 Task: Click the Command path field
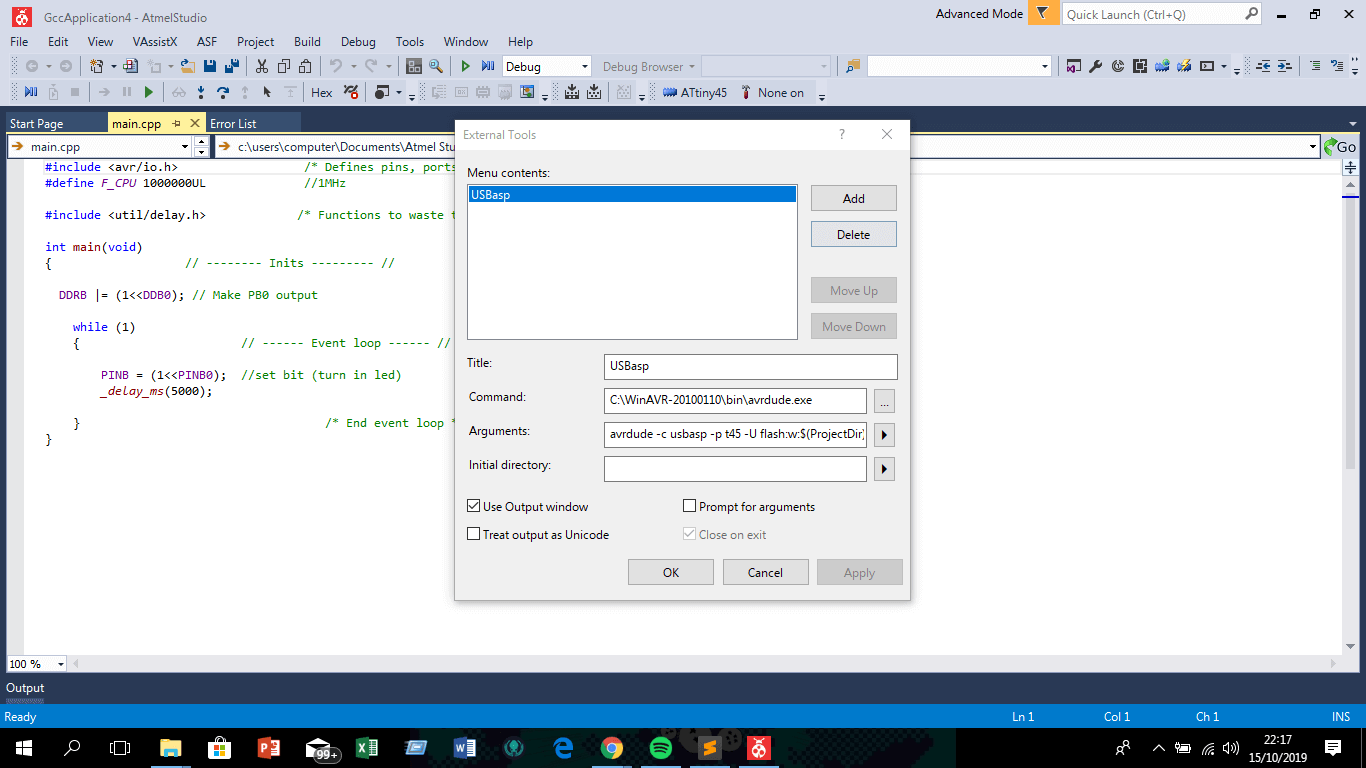pos(735,400)
